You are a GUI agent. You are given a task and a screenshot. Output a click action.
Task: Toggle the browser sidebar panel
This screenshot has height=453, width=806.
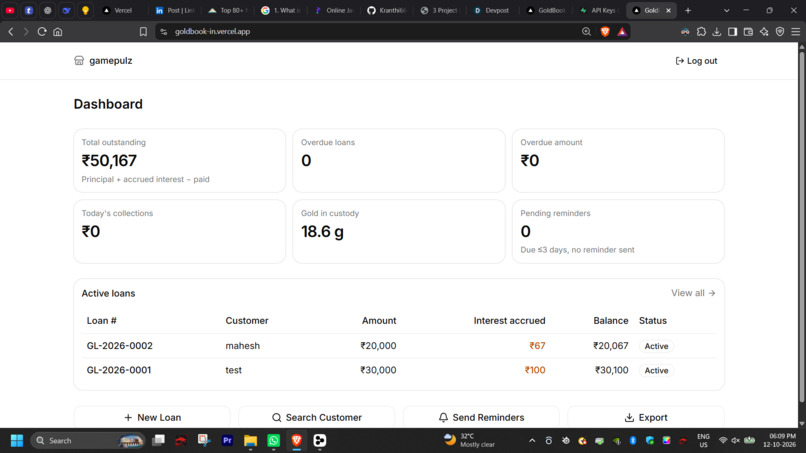click(x=732, y=32)
